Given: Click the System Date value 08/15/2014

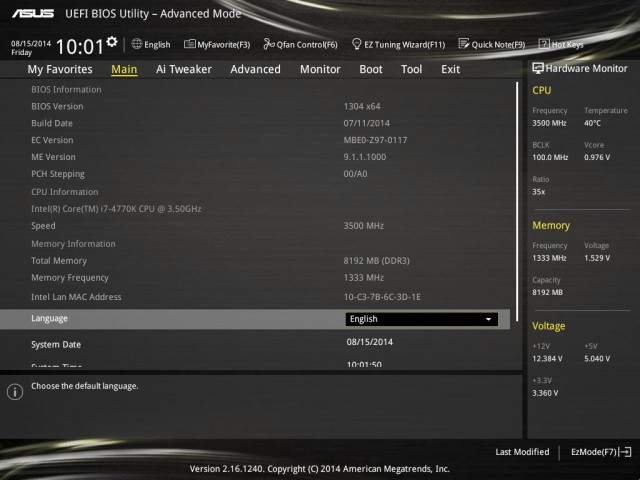Looking at the screenshot, I should click(370, 342).
